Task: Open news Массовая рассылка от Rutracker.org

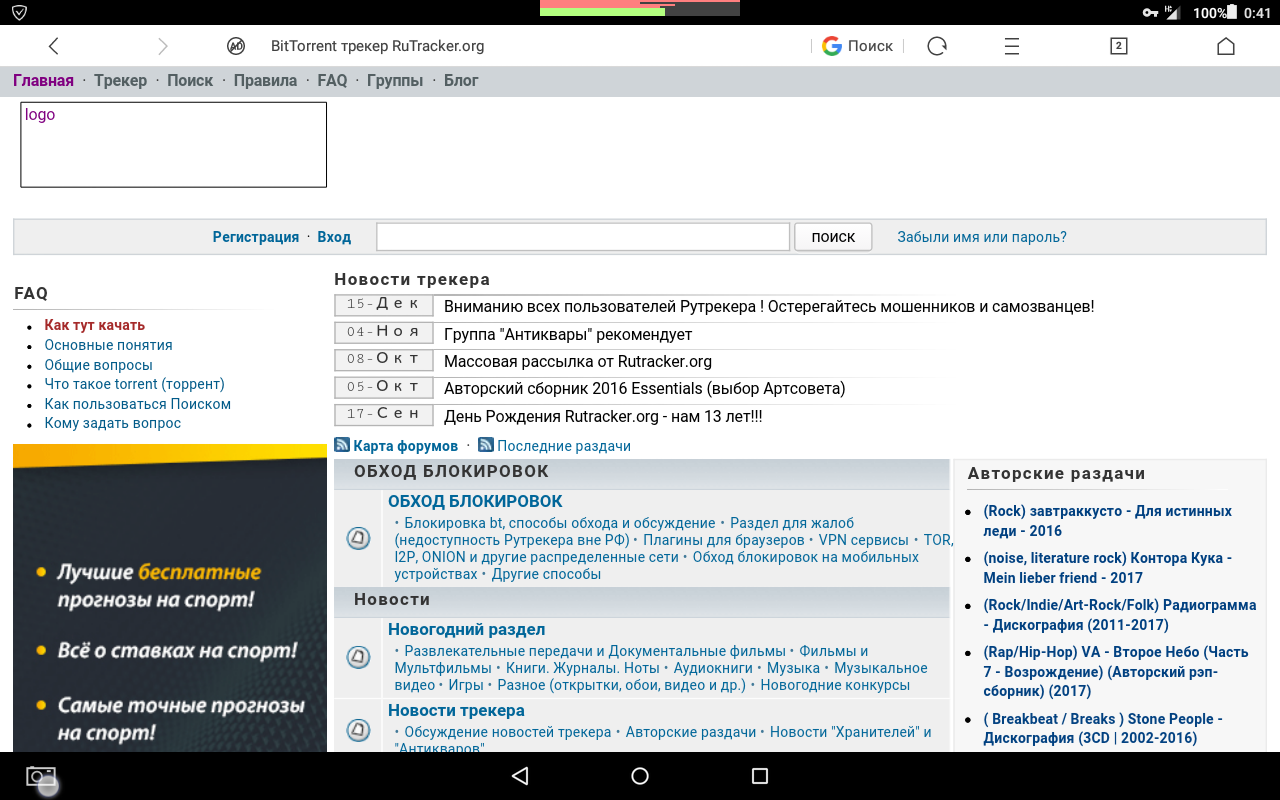Action: click(x=578, y=361)
